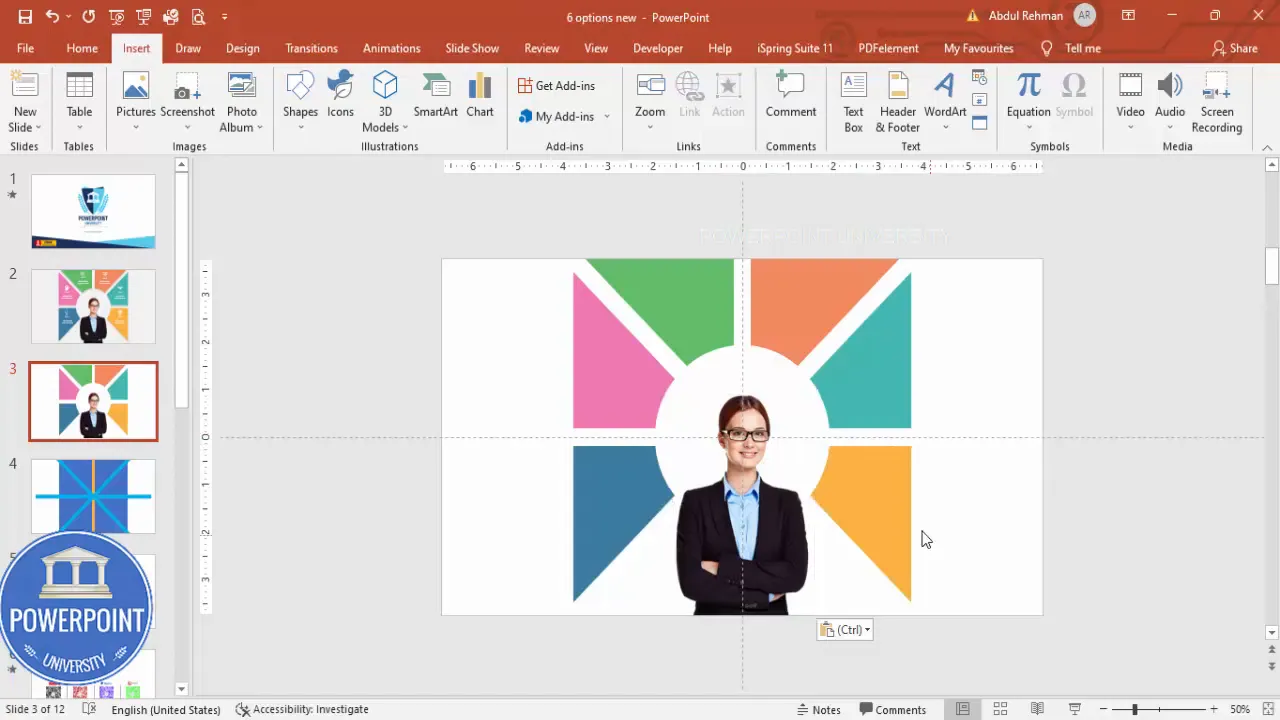Click the zoom slider handle
This screenshot has height=720, width=1280.
point(1134,709)
